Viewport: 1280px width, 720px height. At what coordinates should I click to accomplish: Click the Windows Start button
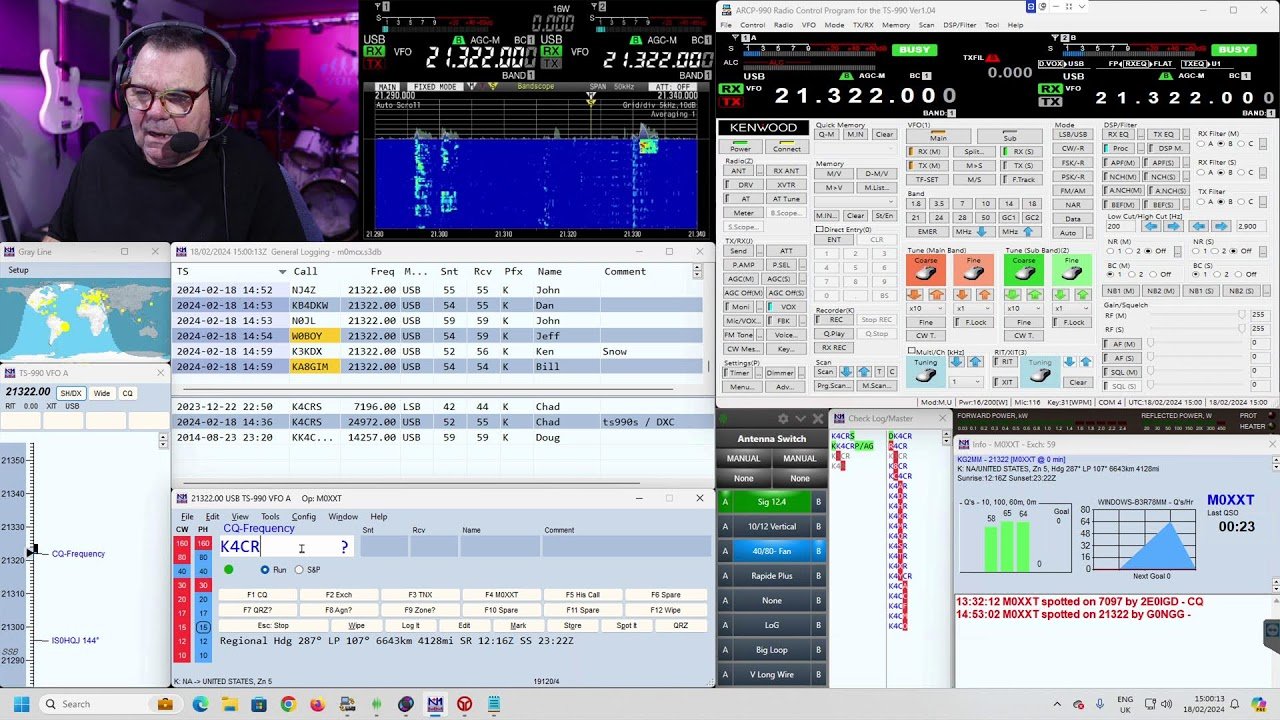[21, 704]
